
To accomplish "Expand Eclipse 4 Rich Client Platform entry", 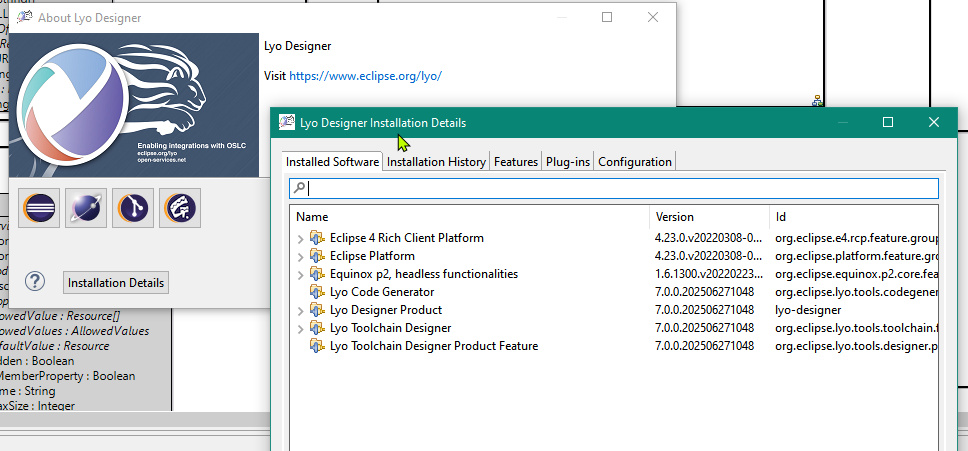I will pos(301,239).
